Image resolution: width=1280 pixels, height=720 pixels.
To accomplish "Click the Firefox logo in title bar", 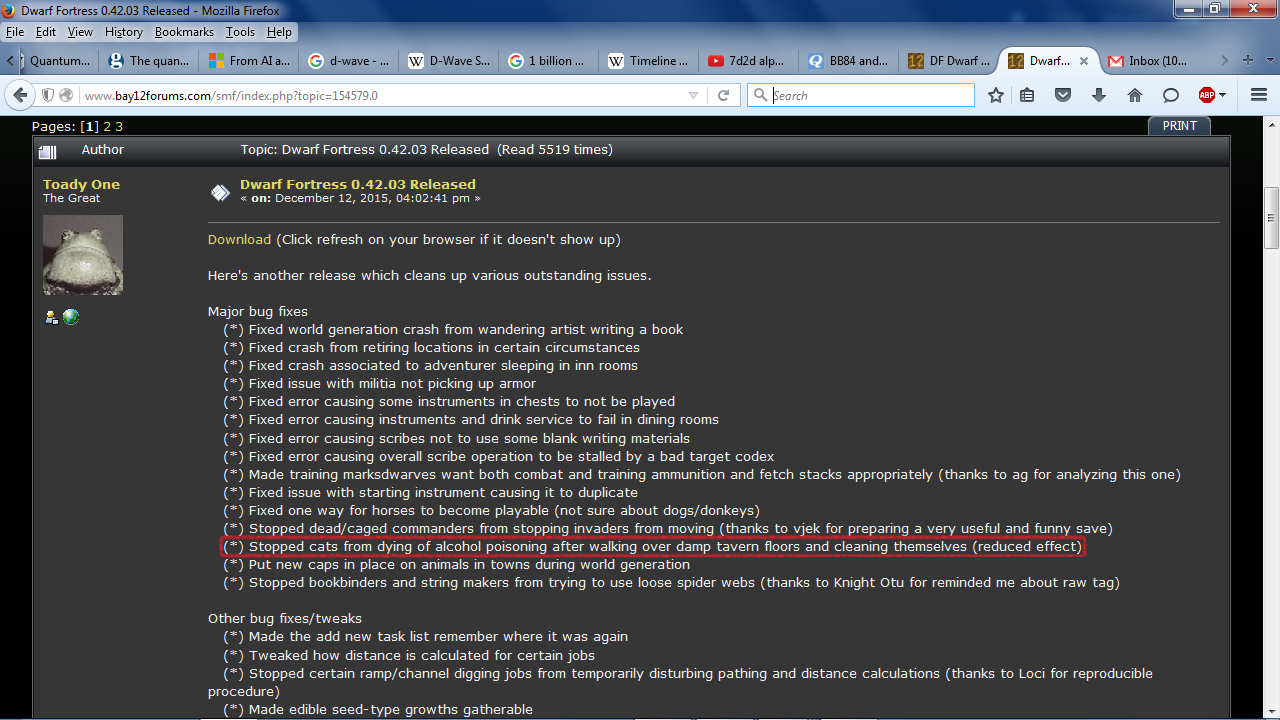I will [x=11, y=11].
